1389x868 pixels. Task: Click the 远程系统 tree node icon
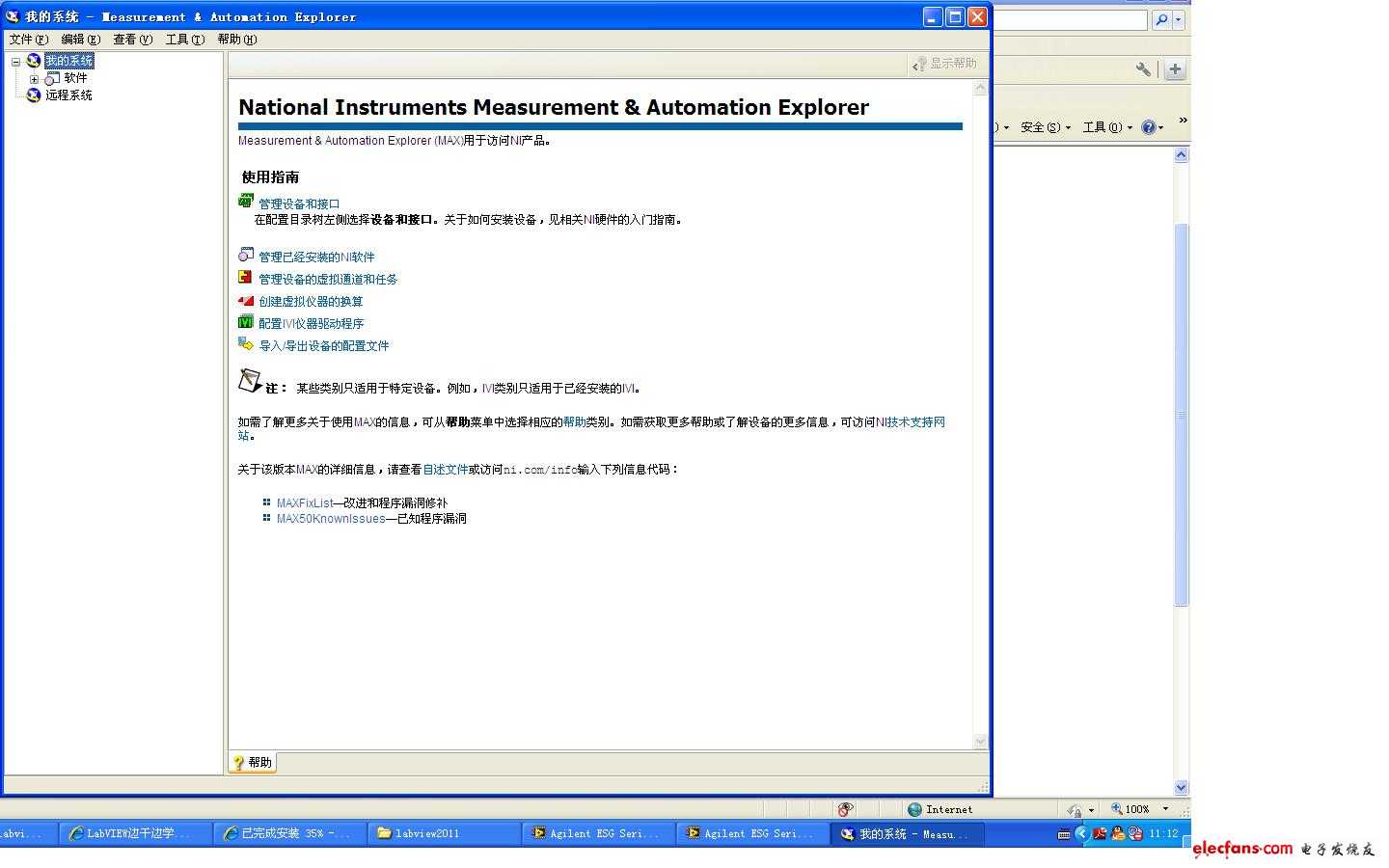(34, 95)
